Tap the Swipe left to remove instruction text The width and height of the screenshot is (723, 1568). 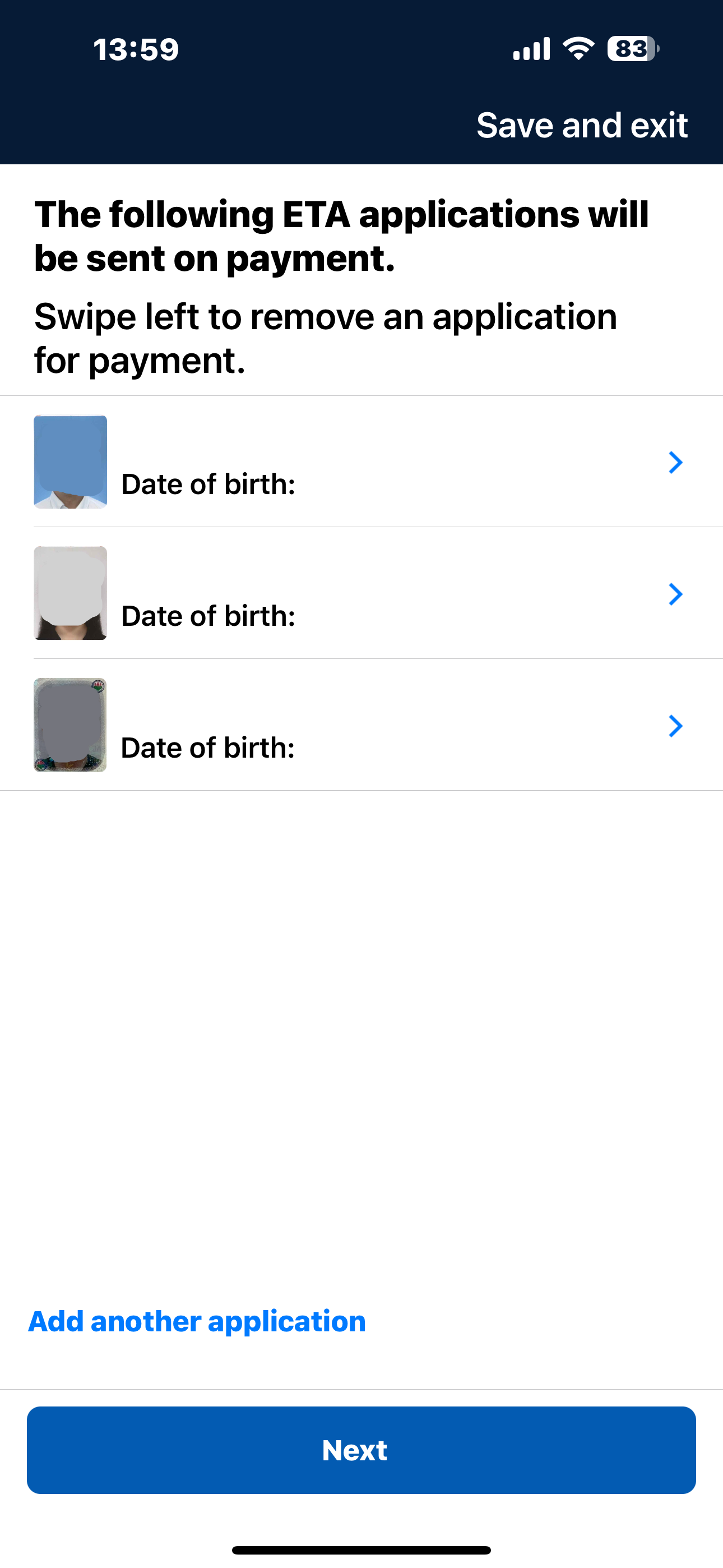tap(326, 338)
